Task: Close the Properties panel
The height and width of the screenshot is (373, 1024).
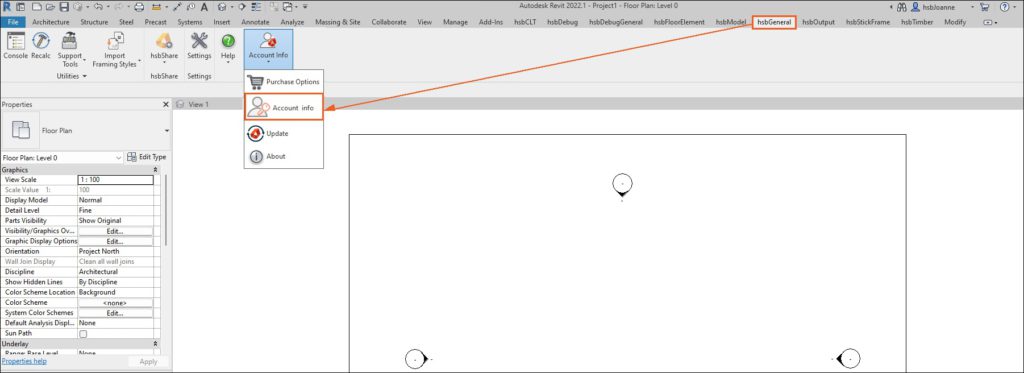Action: pyautogui.click(x=165, y=105)
